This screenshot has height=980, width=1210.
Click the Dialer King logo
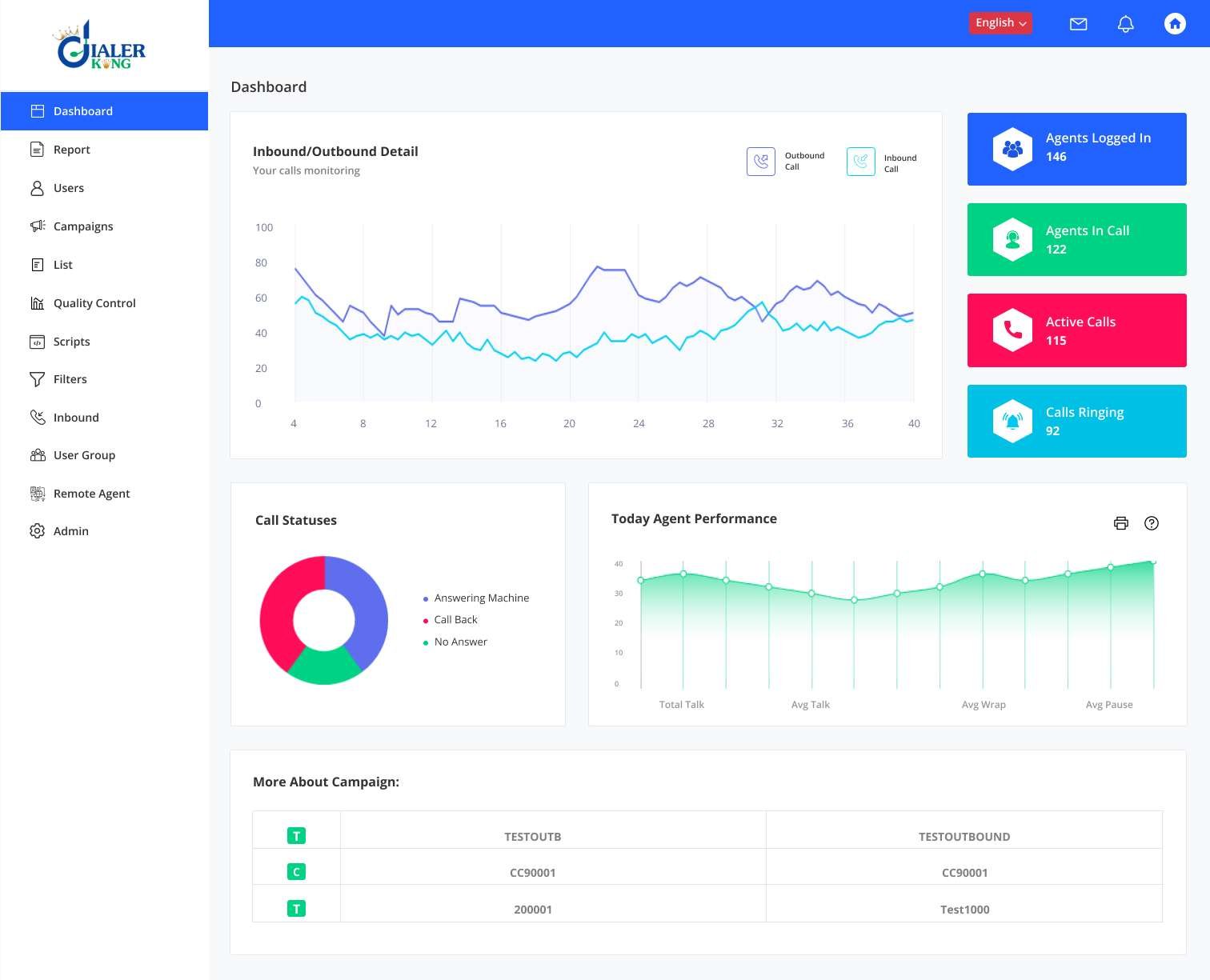[x=102, y=47]
